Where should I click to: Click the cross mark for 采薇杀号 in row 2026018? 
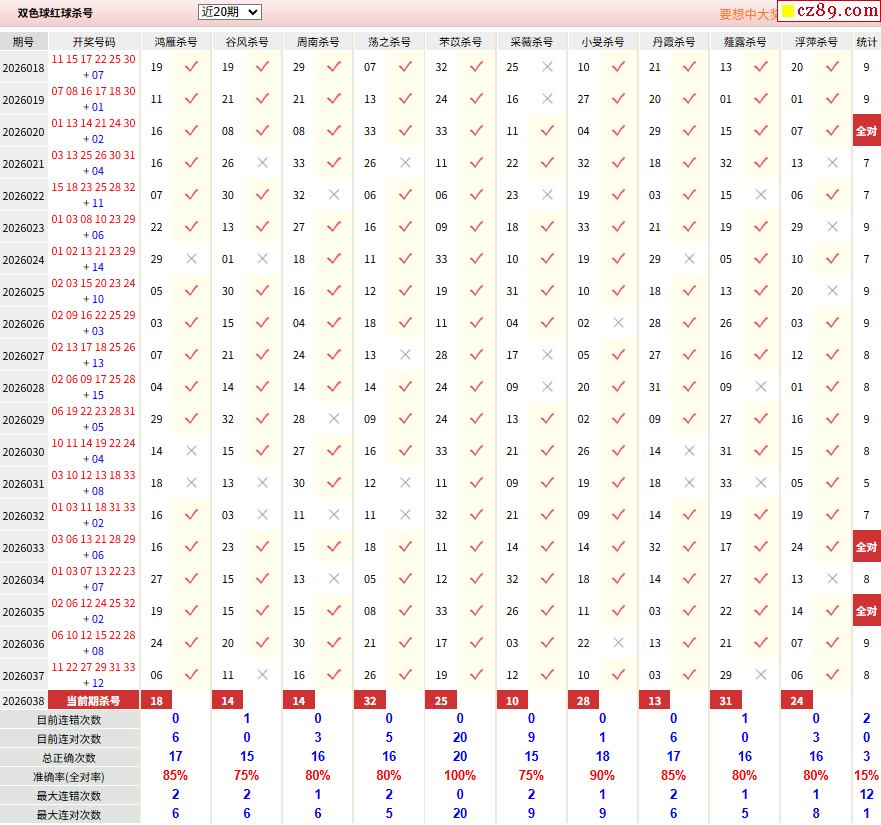(x=547, y=67)
